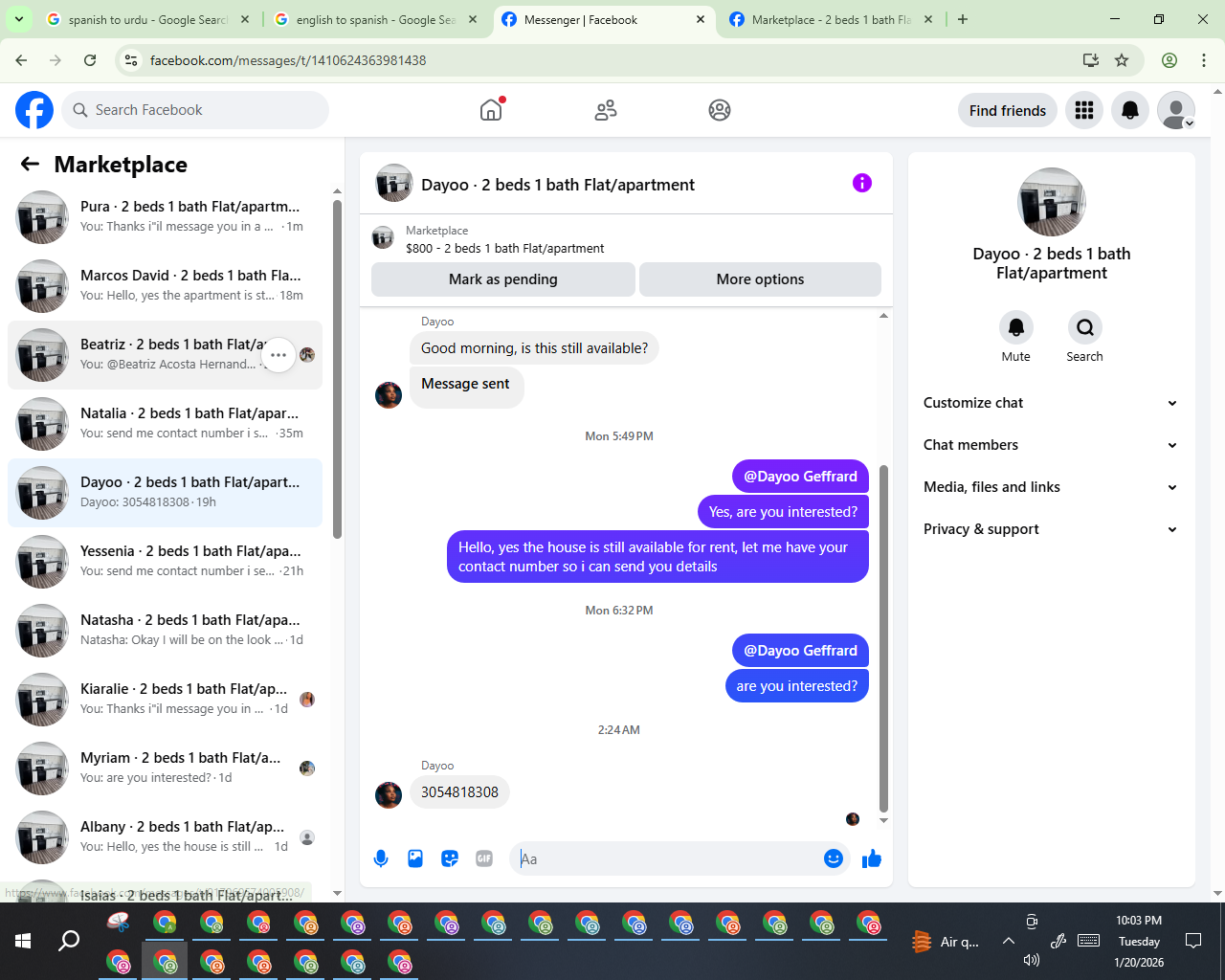The width and height of the screenshot is (1225, 980).
Task: Open the taskbar clock and date
Action: tap(1139, 941)
